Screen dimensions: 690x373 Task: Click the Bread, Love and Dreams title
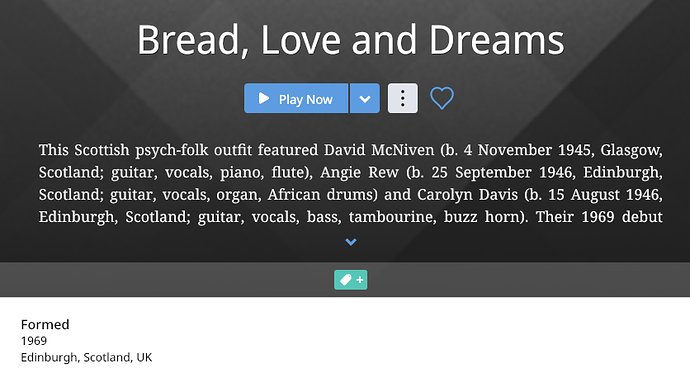pyautogui.click(x=351, y=40)
